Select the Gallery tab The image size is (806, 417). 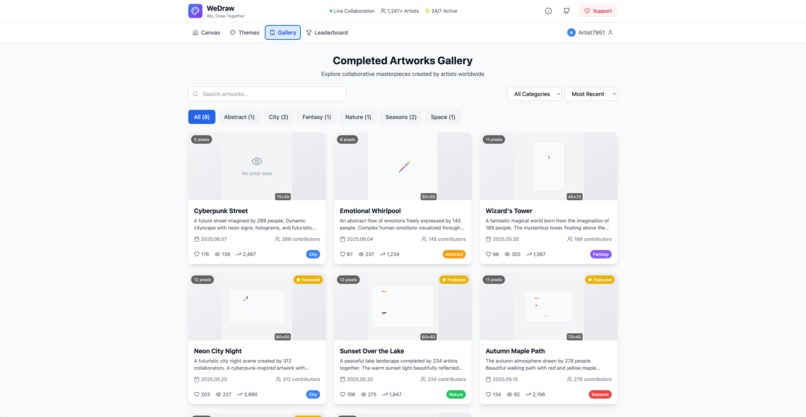(283, 32)
